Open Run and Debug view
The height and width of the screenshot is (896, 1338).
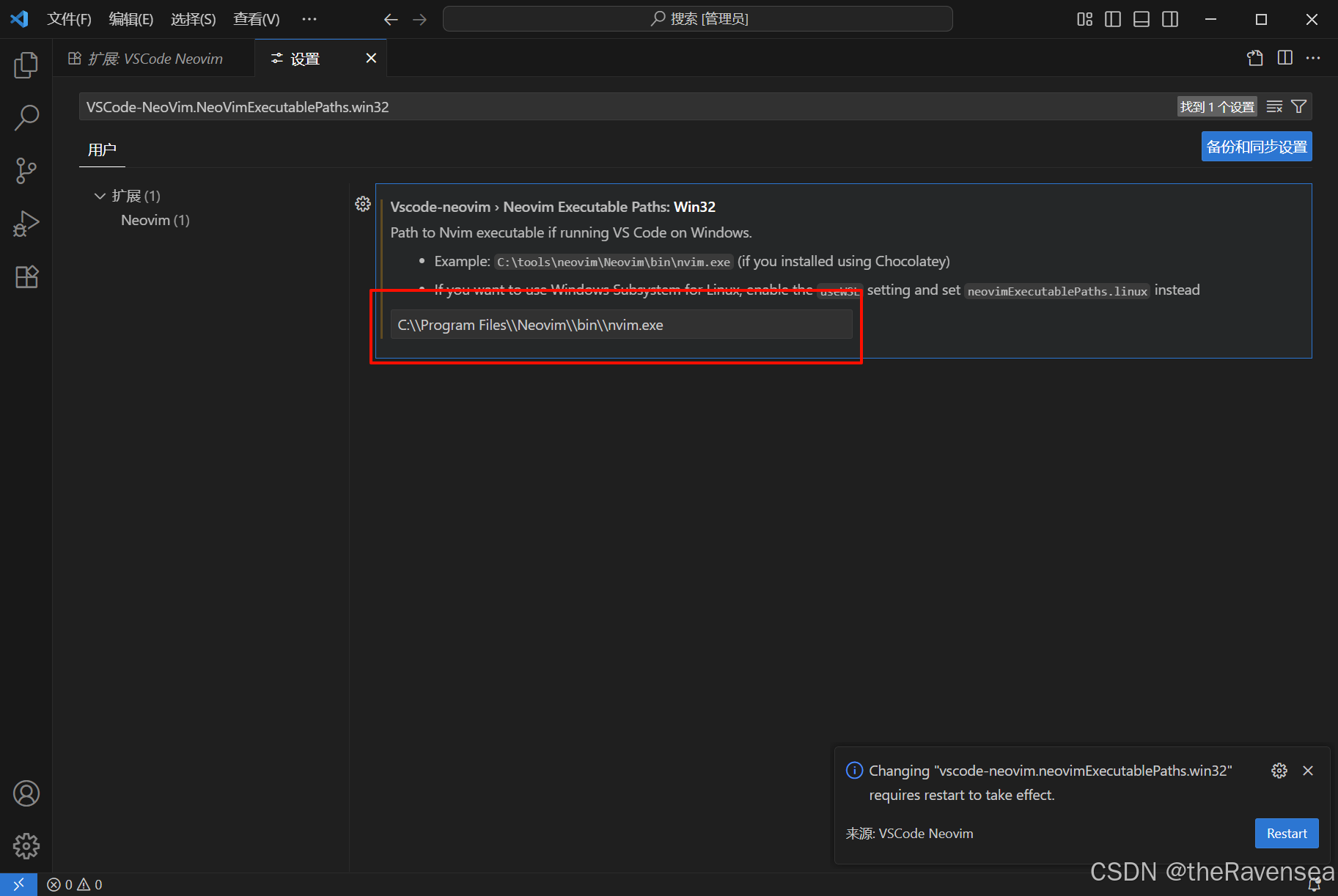[26, 224]
